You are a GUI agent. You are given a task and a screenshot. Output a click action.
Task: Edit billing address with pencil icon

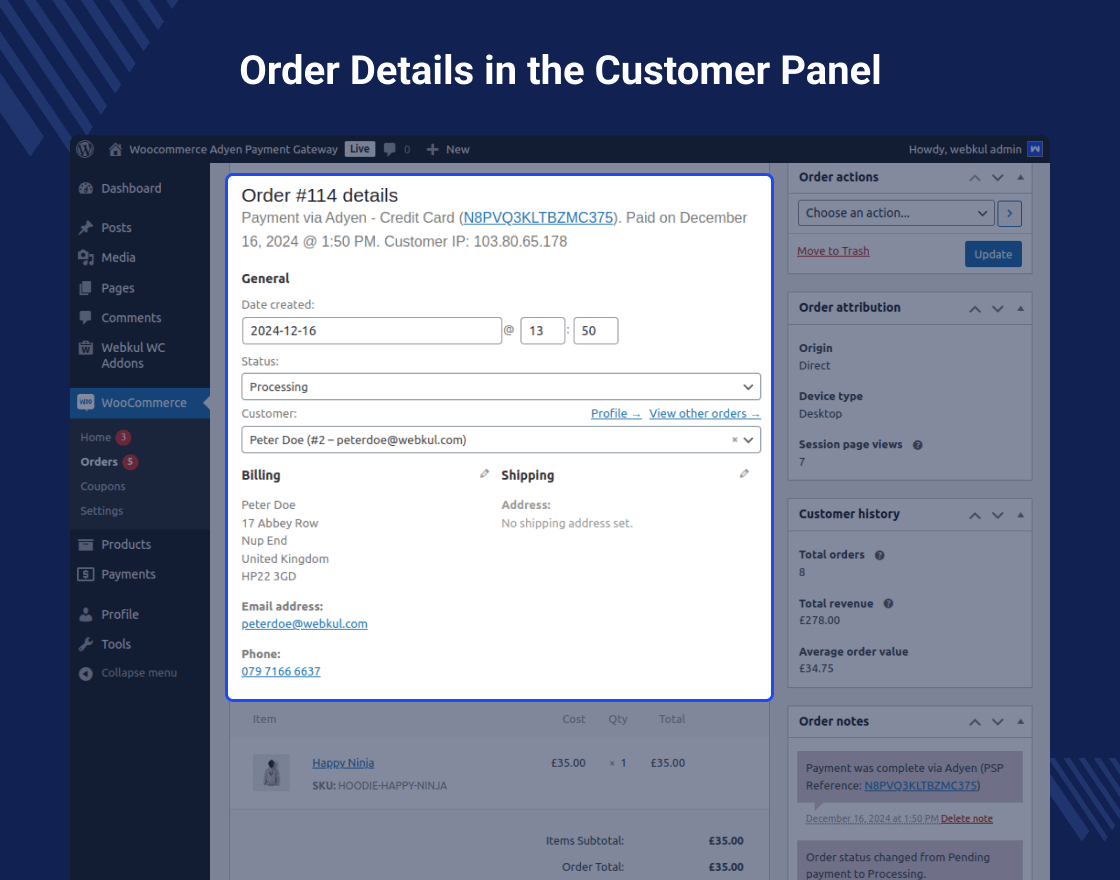[484, 474]
